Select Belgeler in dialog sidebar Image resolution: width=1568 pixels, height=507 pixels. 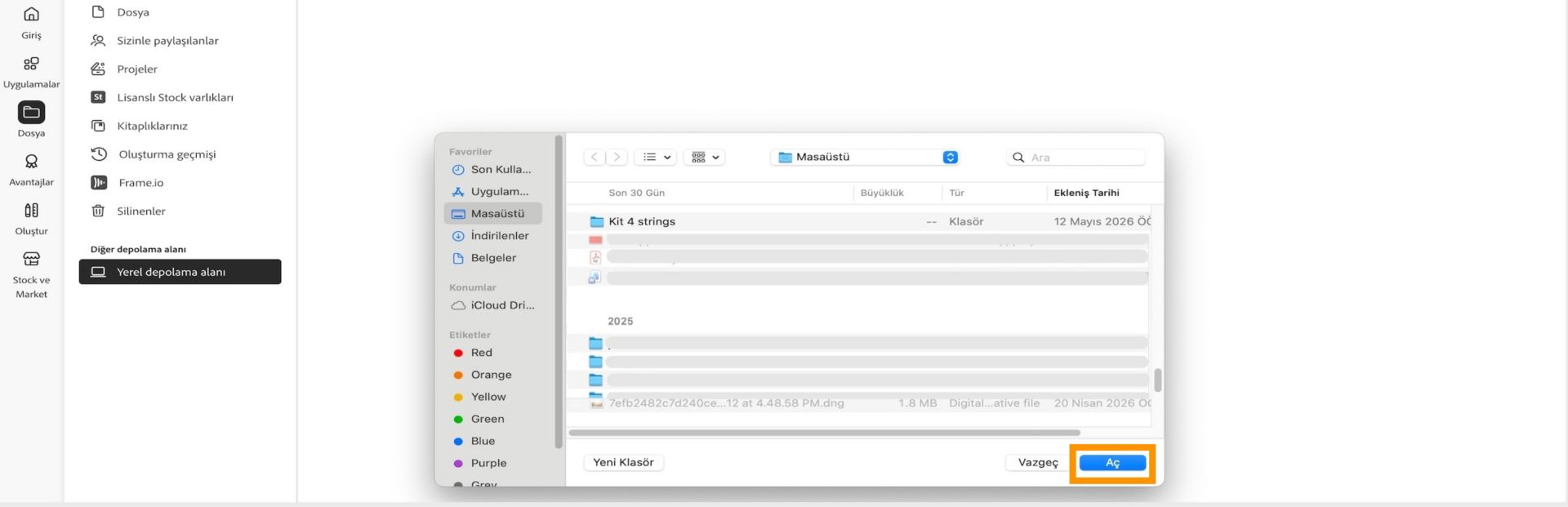tap(492, 258)
